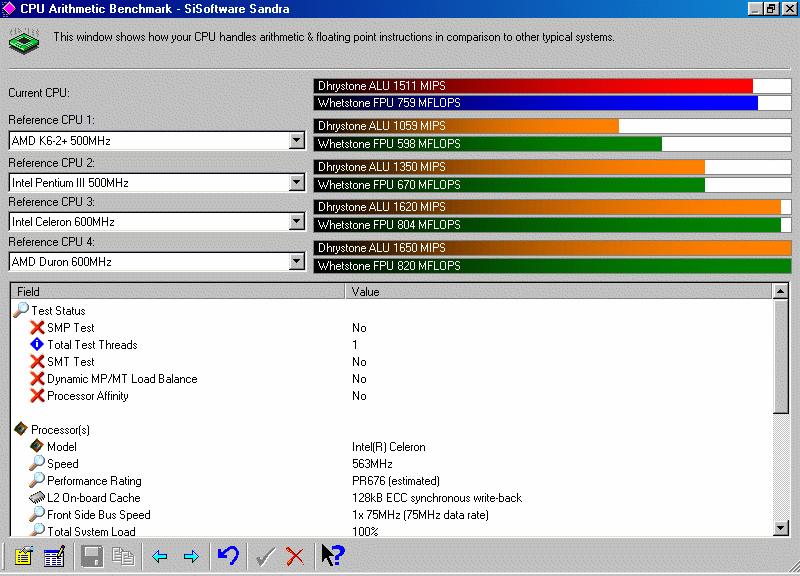Screen dimensions: 800x576
Task: Select the 'Total Test Threads' row label
Action: 92,345
